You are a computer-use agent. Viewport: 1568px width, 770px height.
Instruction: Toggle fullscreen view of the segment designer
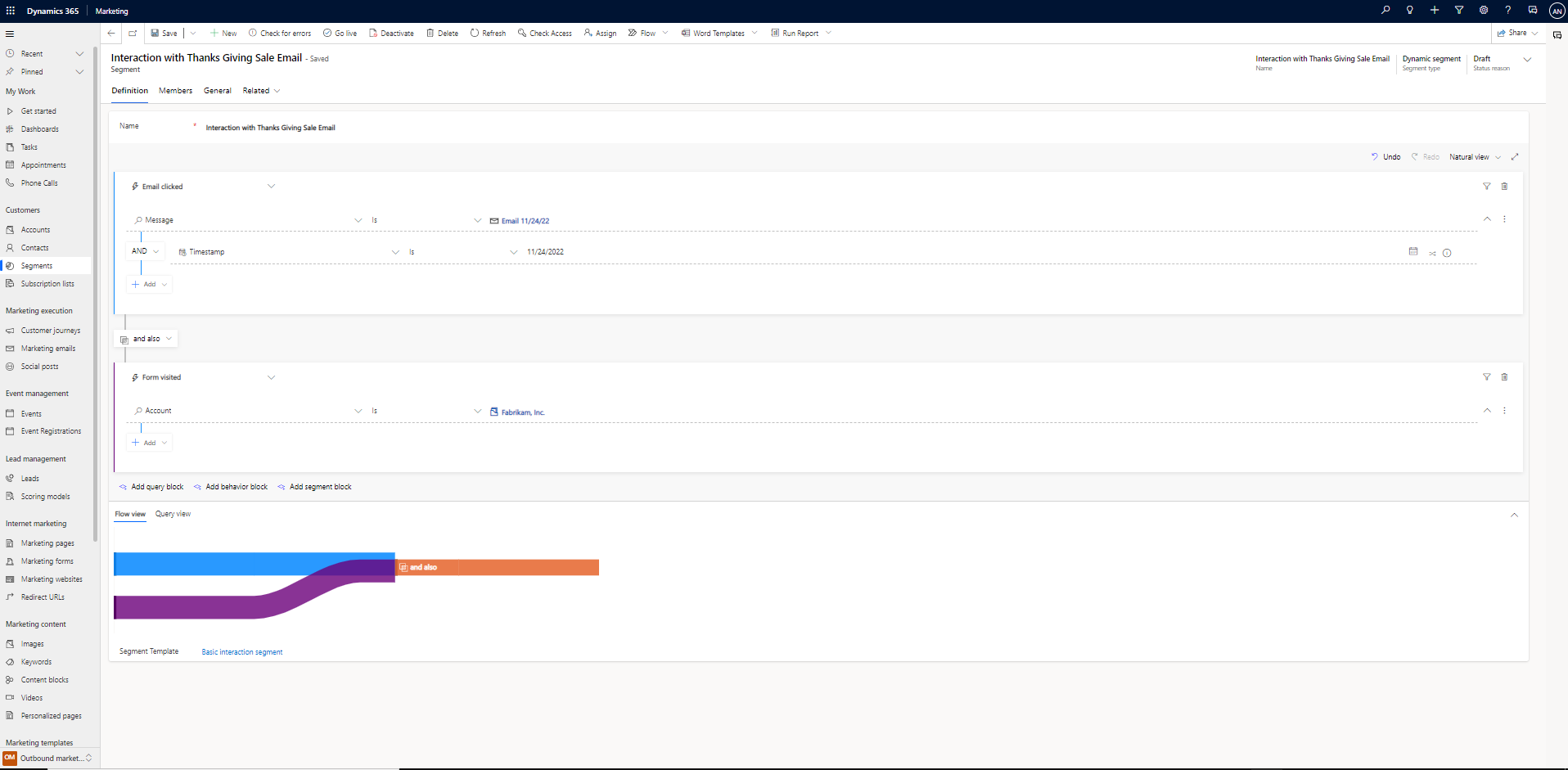coord(1516,156)
